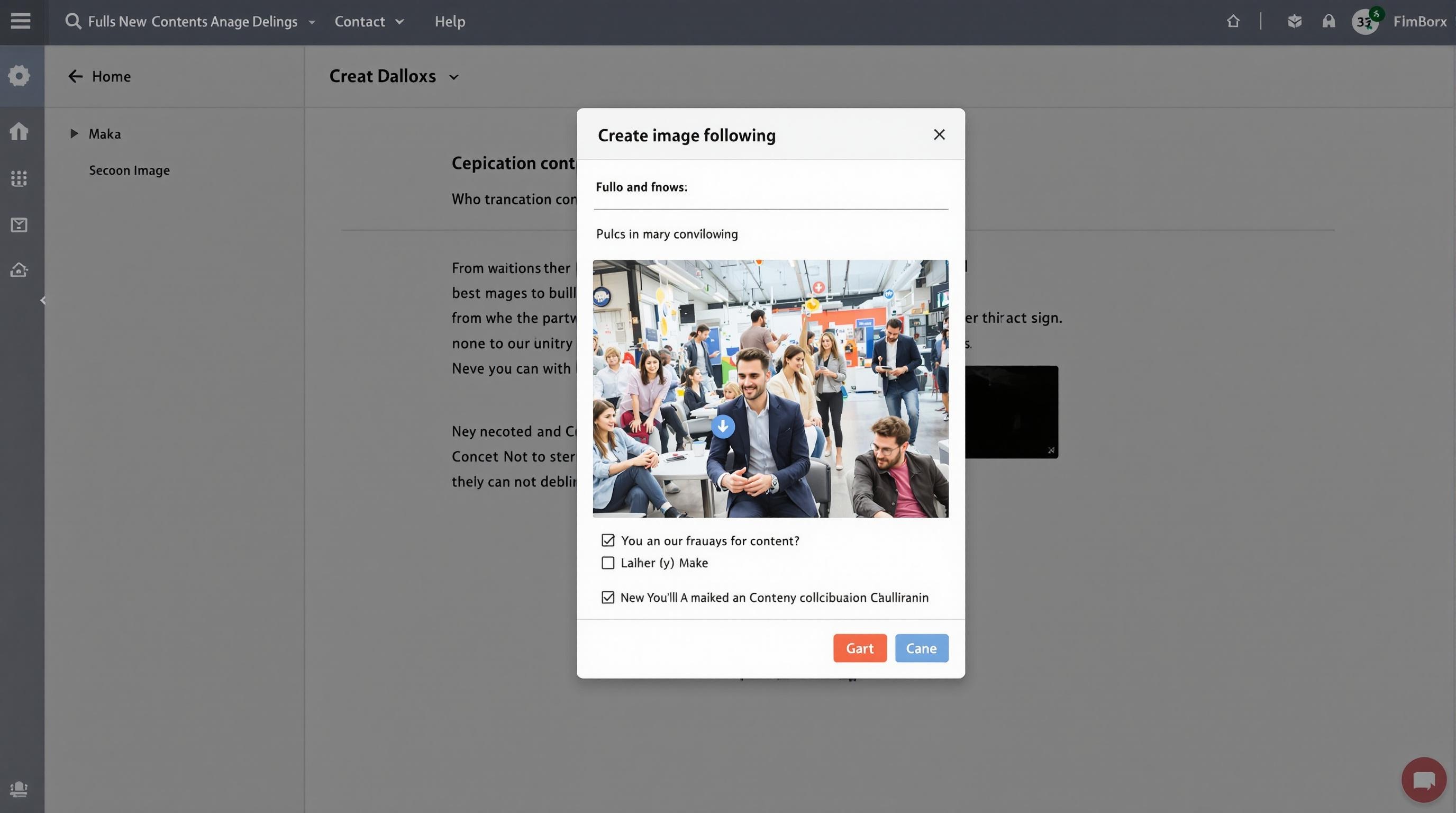The height and width of the screenshot is (813, 1456).
Task: Click the blue Cane button
Action: [921, 648]
